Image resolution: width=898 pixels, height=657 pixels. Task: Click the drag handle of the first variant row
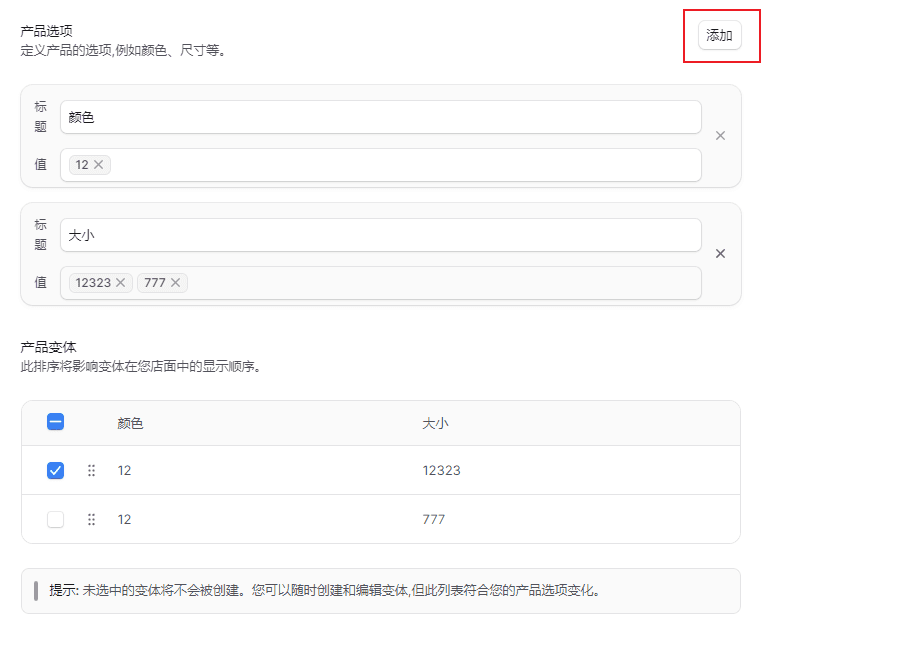[91, 470]
